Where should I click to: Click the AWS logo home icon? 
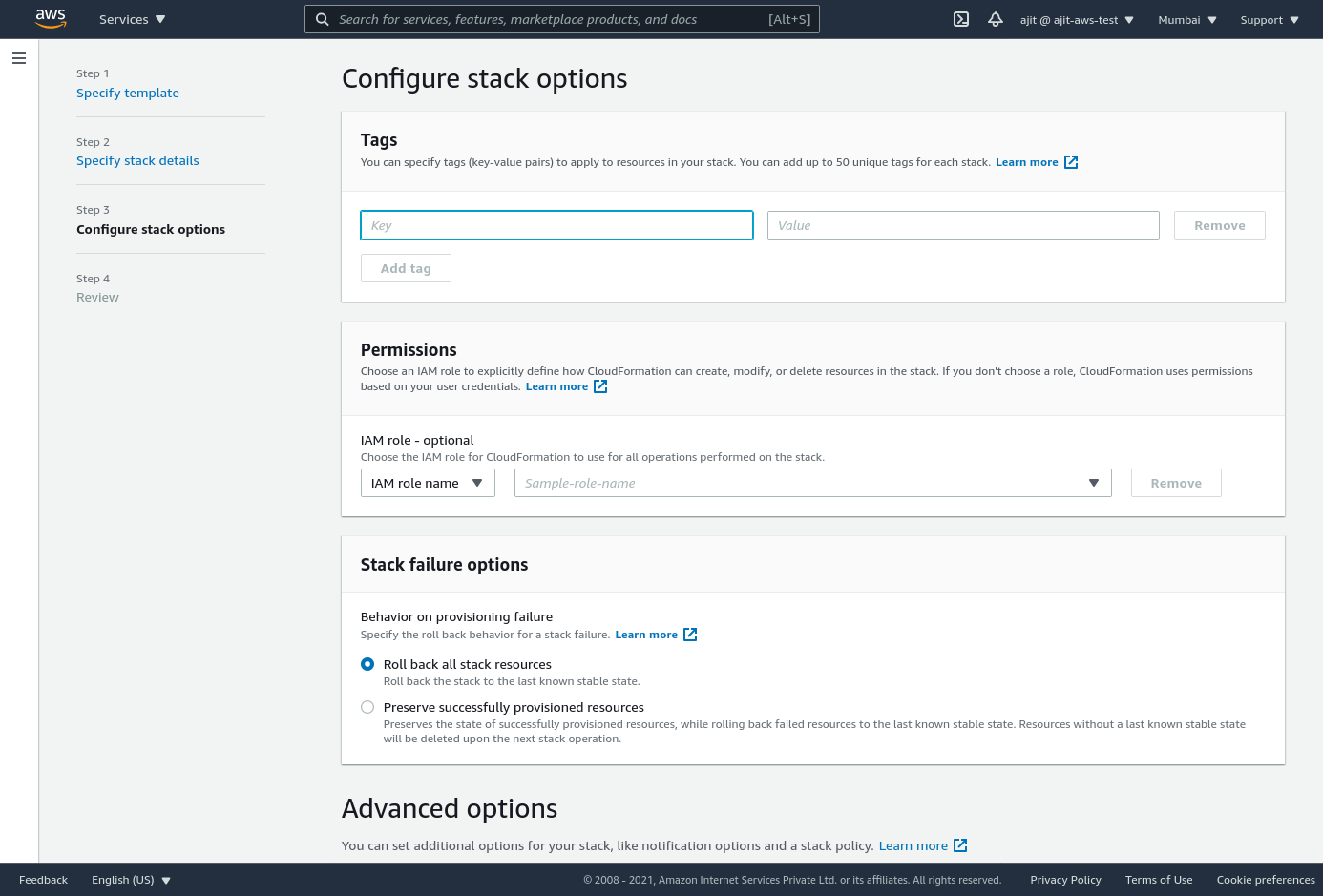[51, 19]
